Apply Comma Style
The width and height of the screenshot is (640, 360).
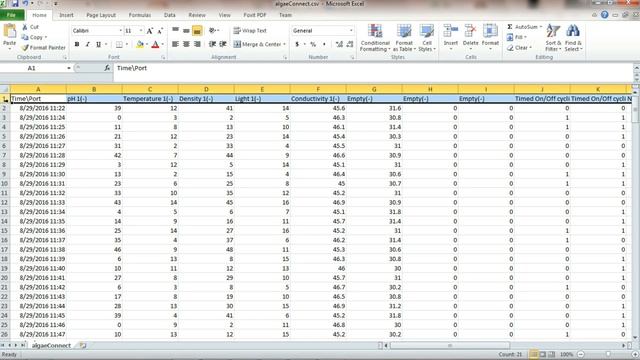[324, 44]
